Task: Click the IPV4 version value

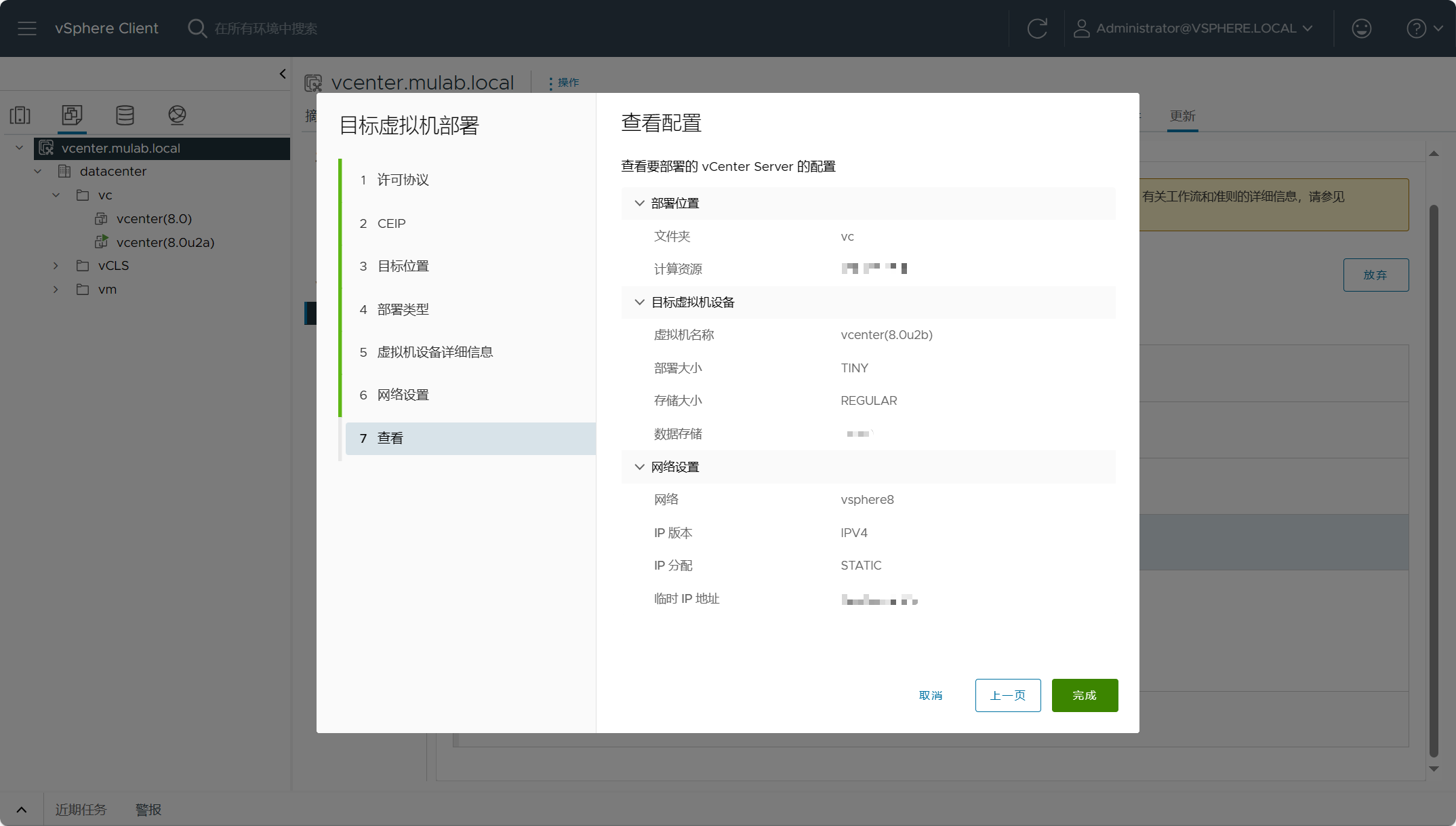Action: tap(853, 533)
